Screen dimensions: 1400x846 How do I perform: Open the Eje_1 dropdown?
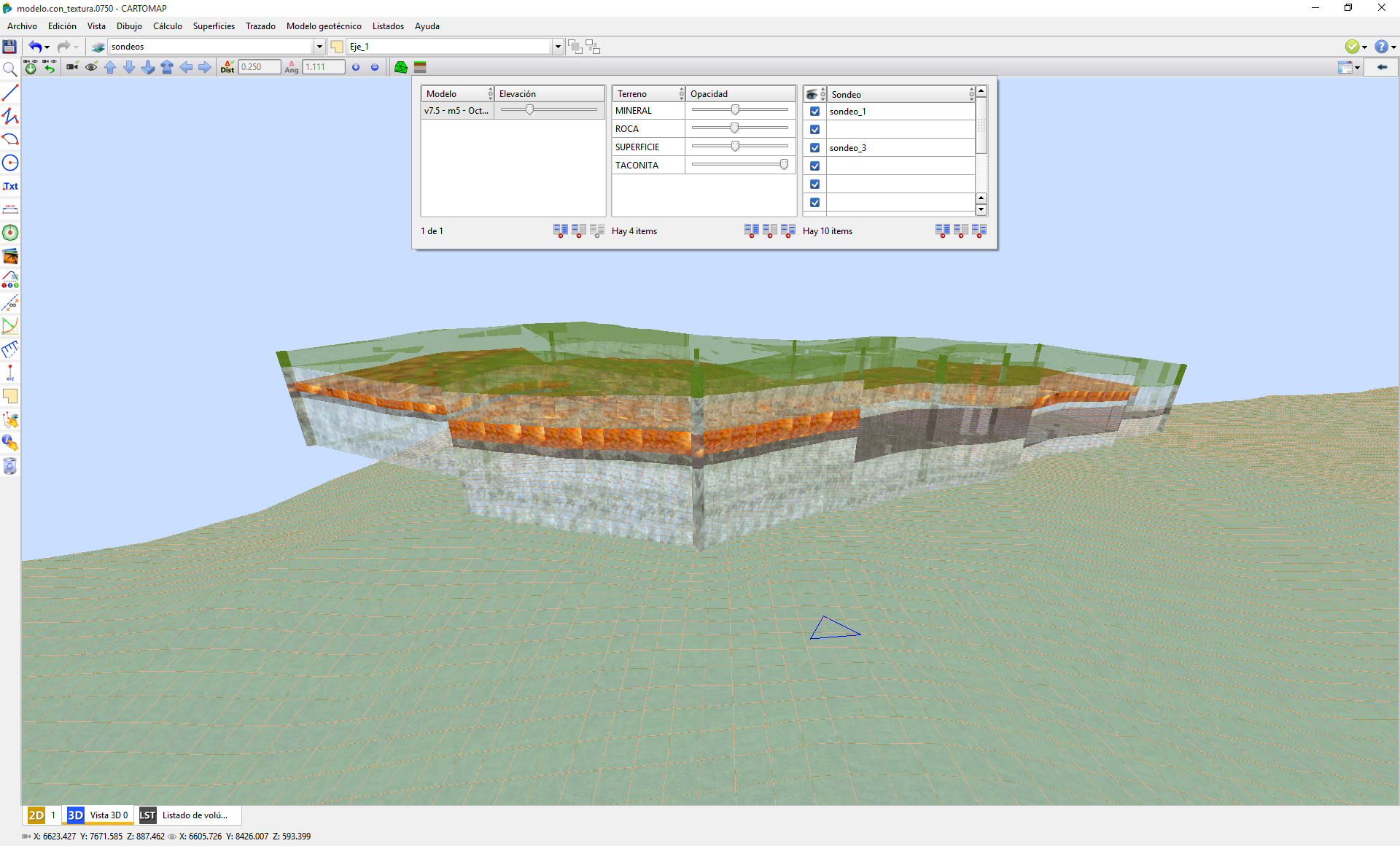tap(558, 47)
